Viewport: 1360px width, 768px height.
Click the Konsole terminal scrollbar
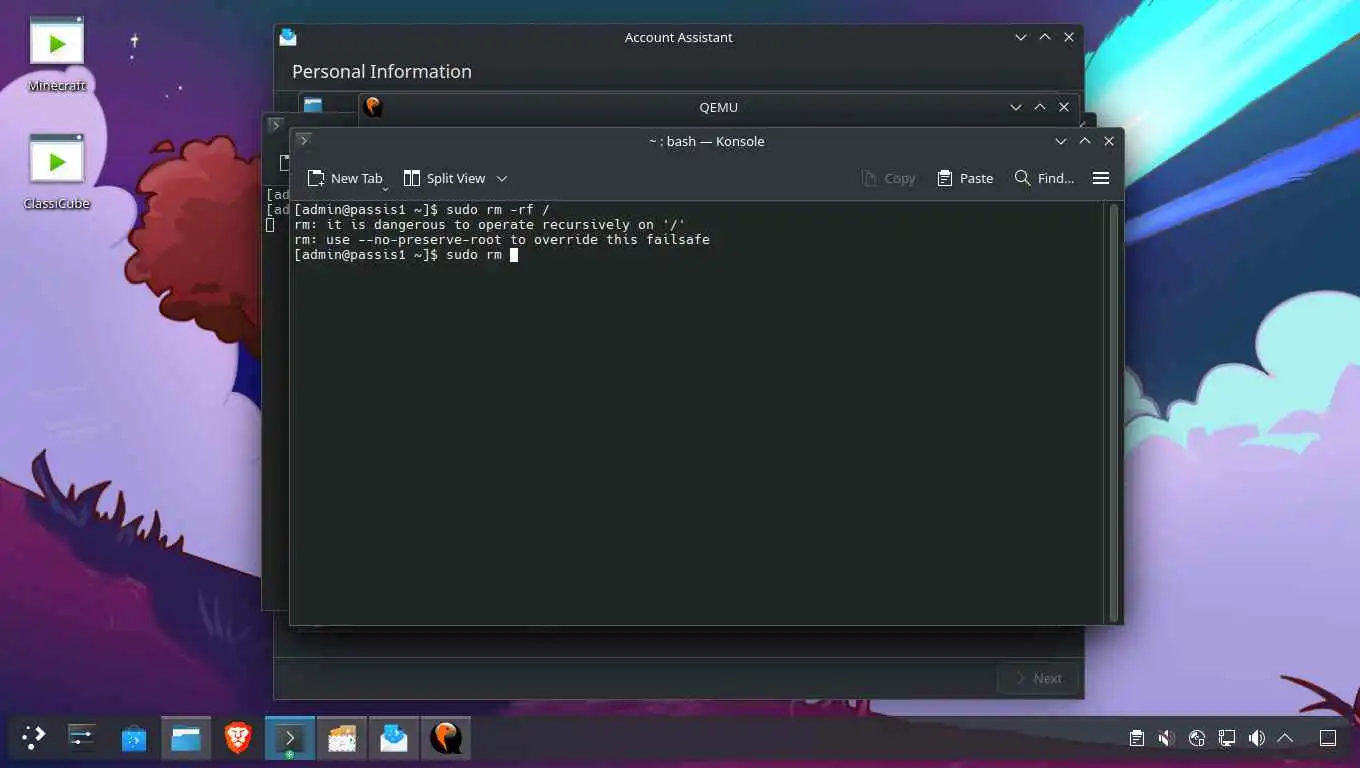tap(1113, 412)
